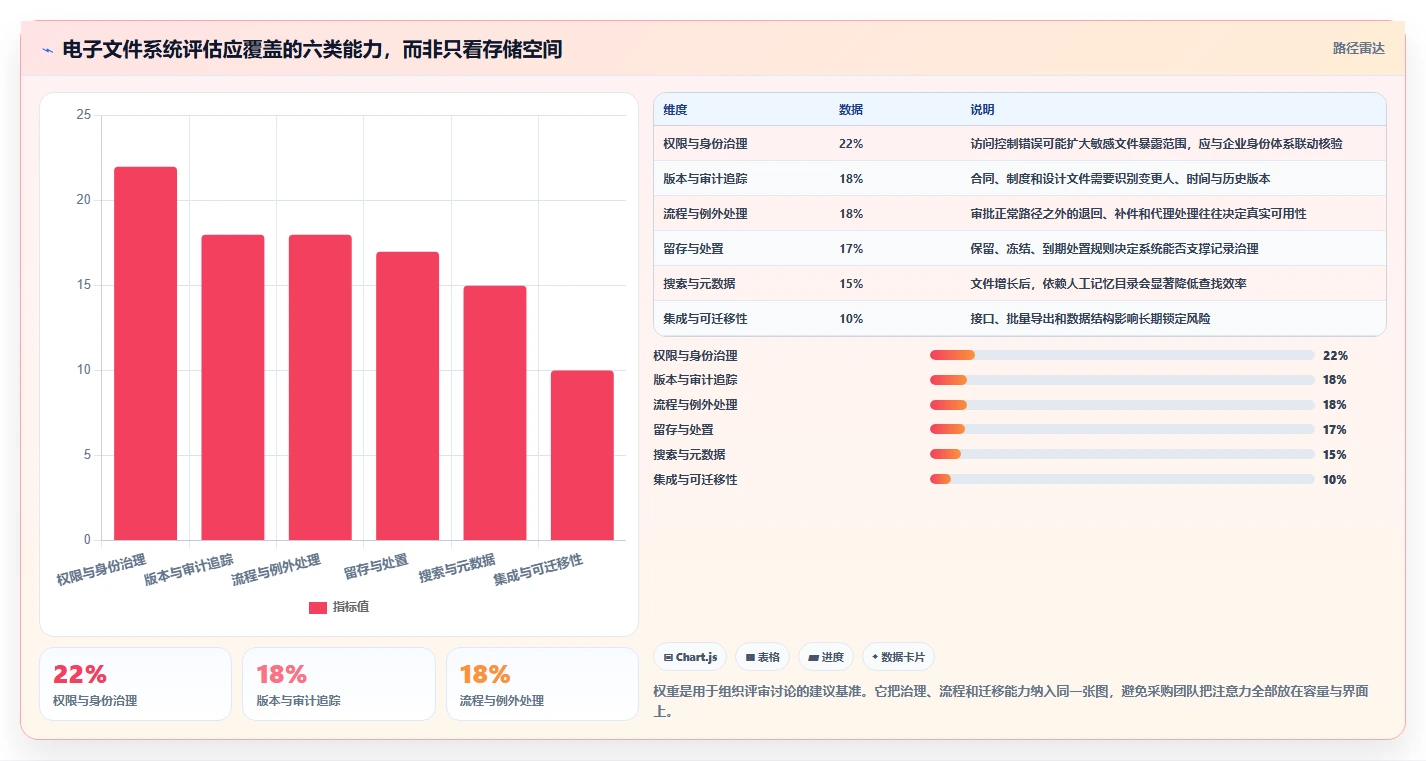
Task: Click the 进度 chip
Action: pyautogui.click(x=826, y=657)
